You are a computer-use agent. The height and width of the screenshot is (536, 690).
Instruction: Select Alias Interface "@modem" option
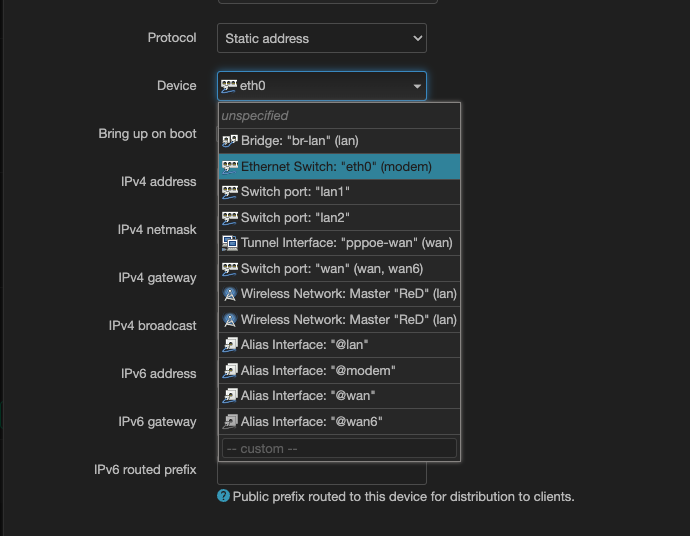(x=339, y=371)
